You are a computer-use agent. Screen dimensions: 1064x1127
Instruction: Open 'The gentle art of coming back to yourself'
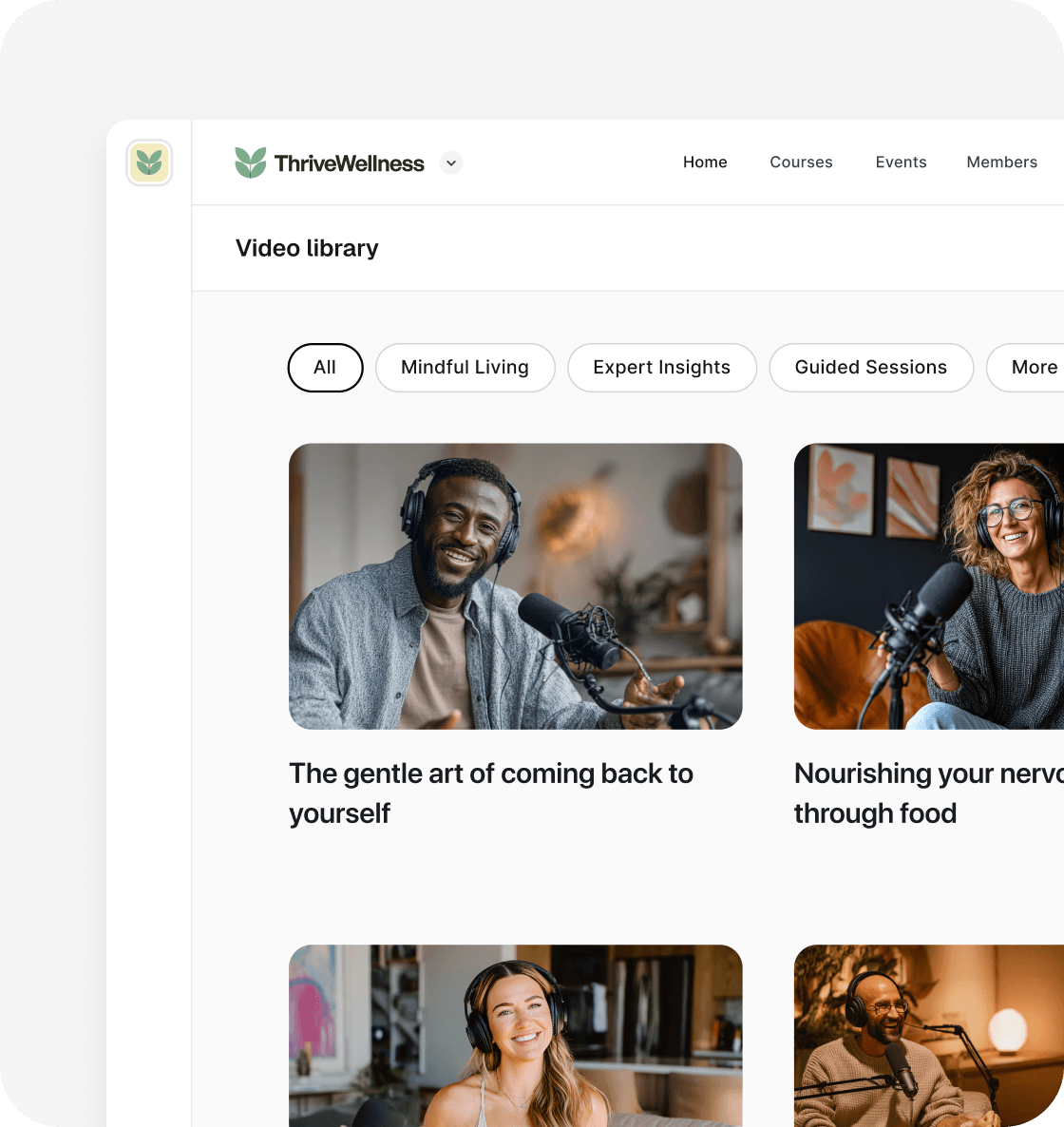491,793
